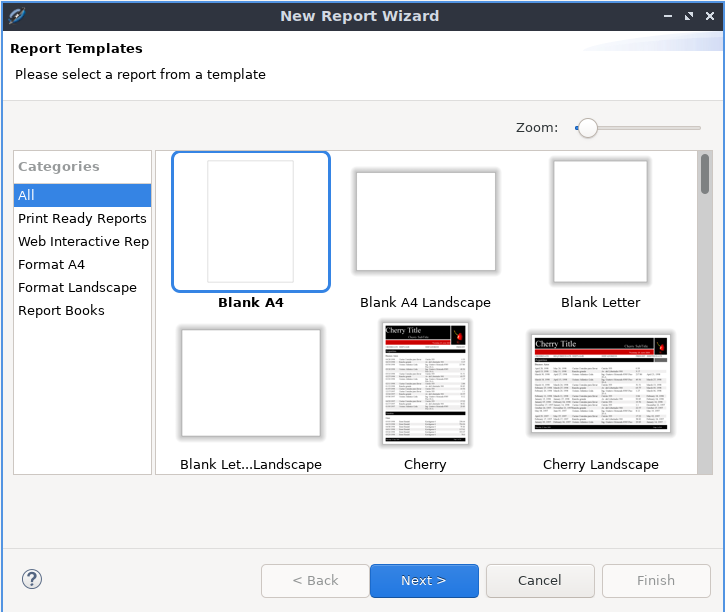The image size is (725, 612).
Task: Click the Jaspersoft Studio title bar icon
Action: pos(17,16)
